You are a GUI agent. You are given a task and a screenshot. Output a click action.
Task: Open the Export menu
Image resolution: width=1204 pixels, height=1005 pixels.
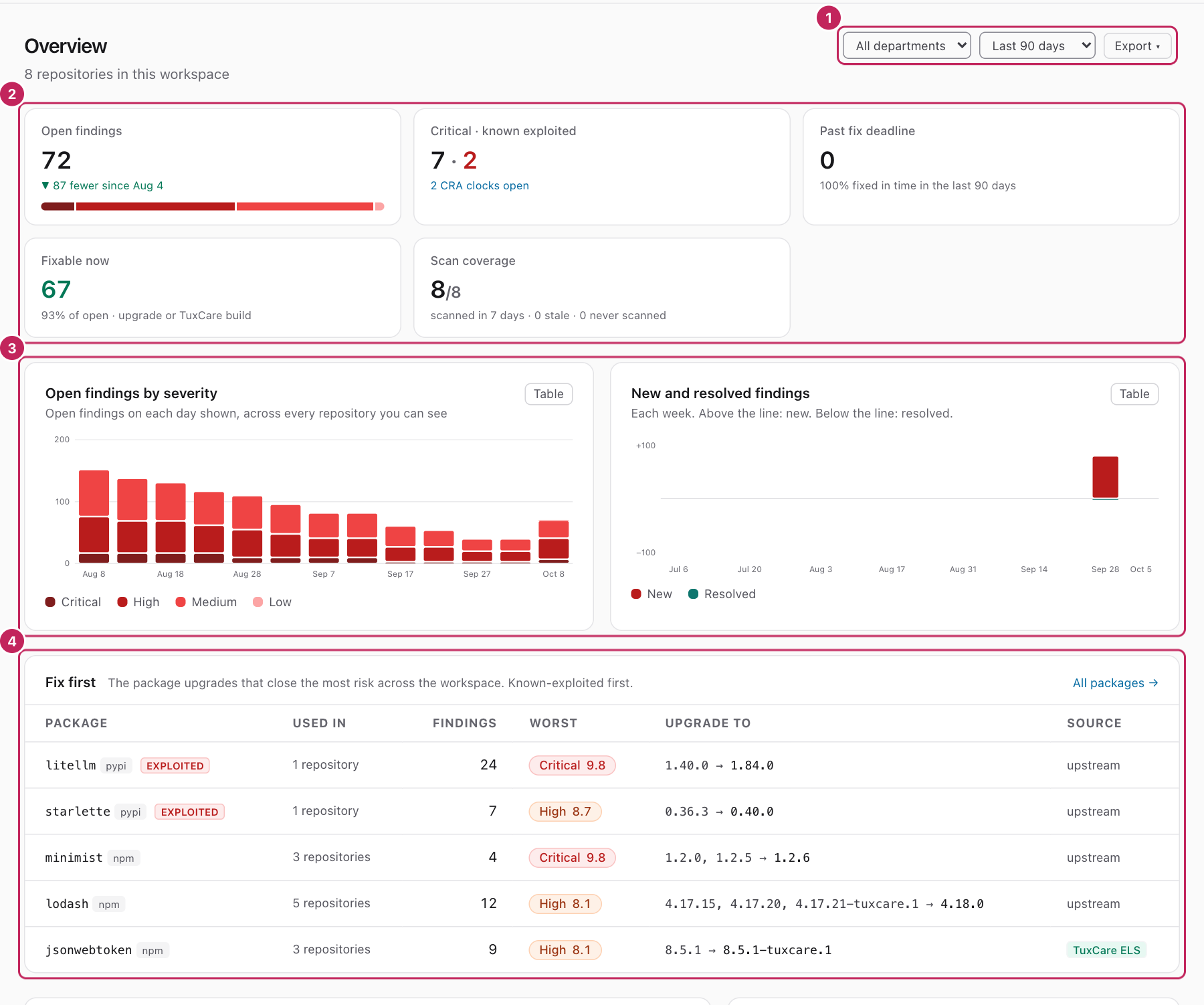pos(1137,45)
